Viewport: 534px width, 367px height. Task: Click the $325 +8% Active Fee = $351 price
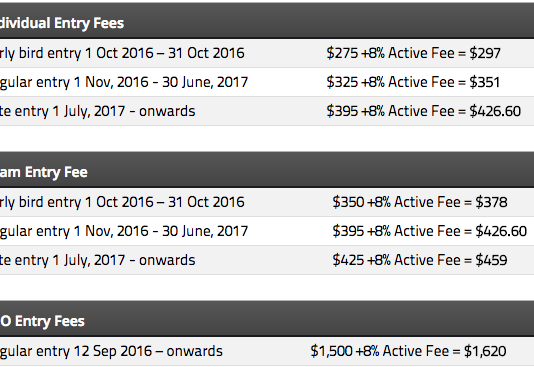click(x=413, y=82)
